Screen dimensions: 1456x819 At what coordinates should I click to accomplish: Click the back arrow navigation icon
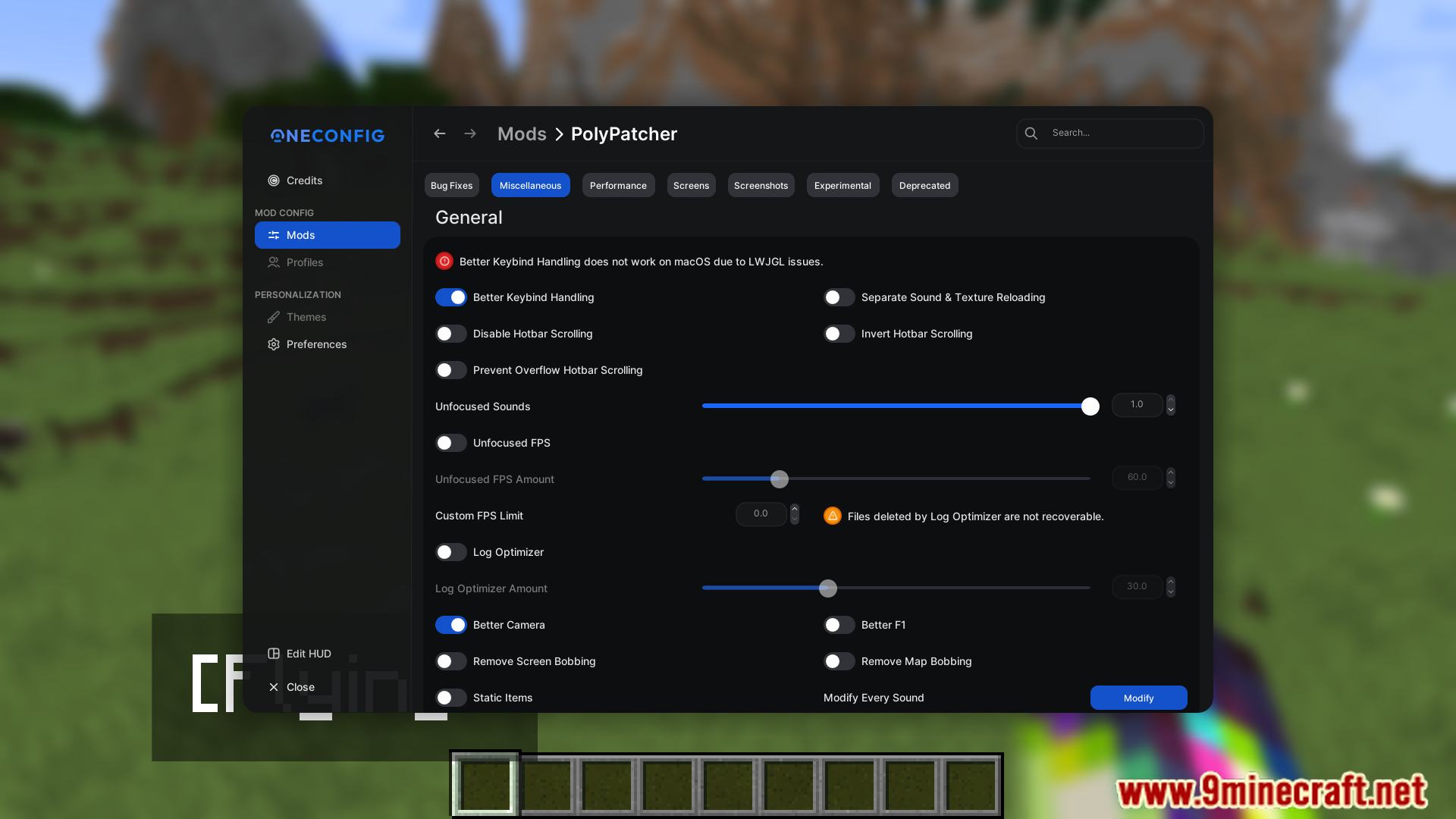tap(439, 133)
